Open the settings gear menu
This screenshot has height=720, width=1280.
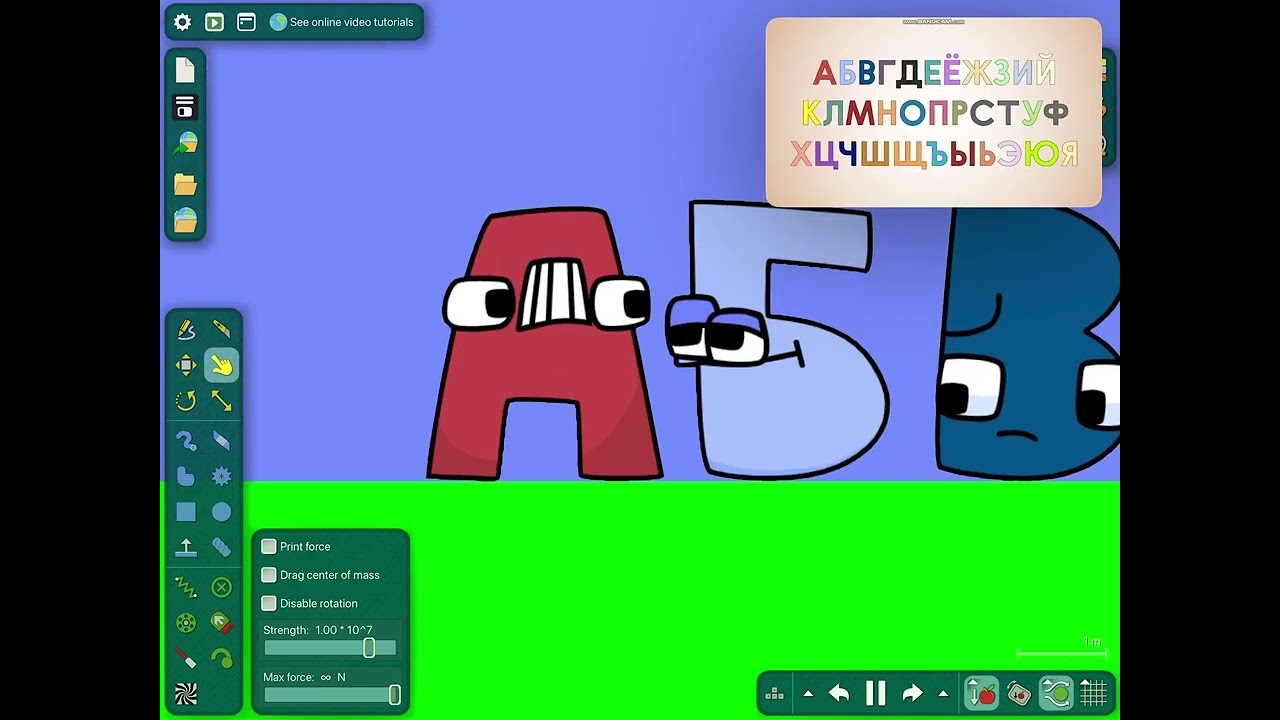tap(182, 22)
